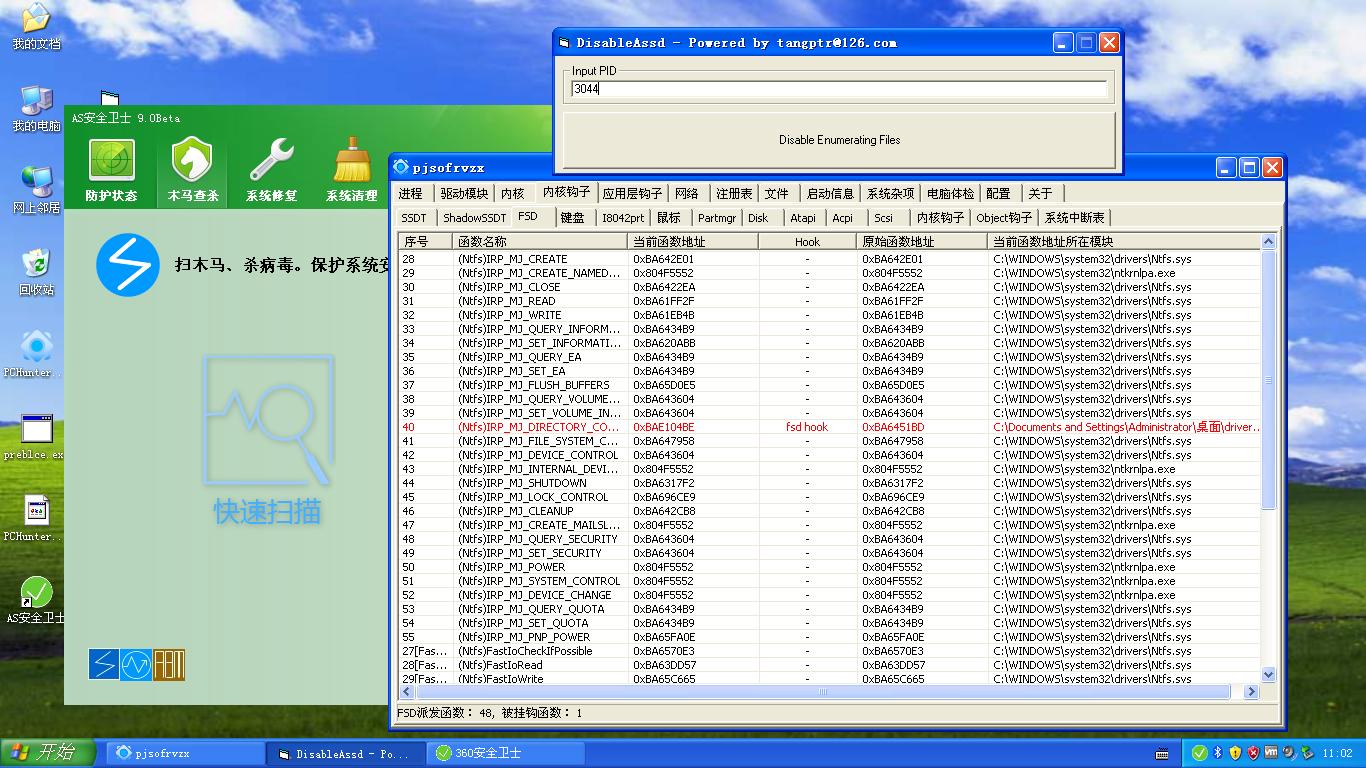Screen dimensions: 1366x768
Task: Open SSDT sub-tab
Action: (414, 218)
